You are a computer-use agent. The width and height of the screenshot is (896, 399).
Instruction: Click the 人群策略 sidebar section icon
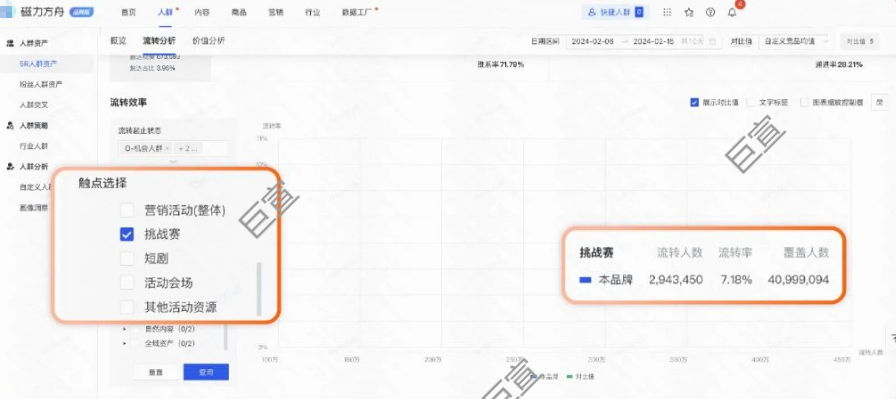click(x=10, y=126)
